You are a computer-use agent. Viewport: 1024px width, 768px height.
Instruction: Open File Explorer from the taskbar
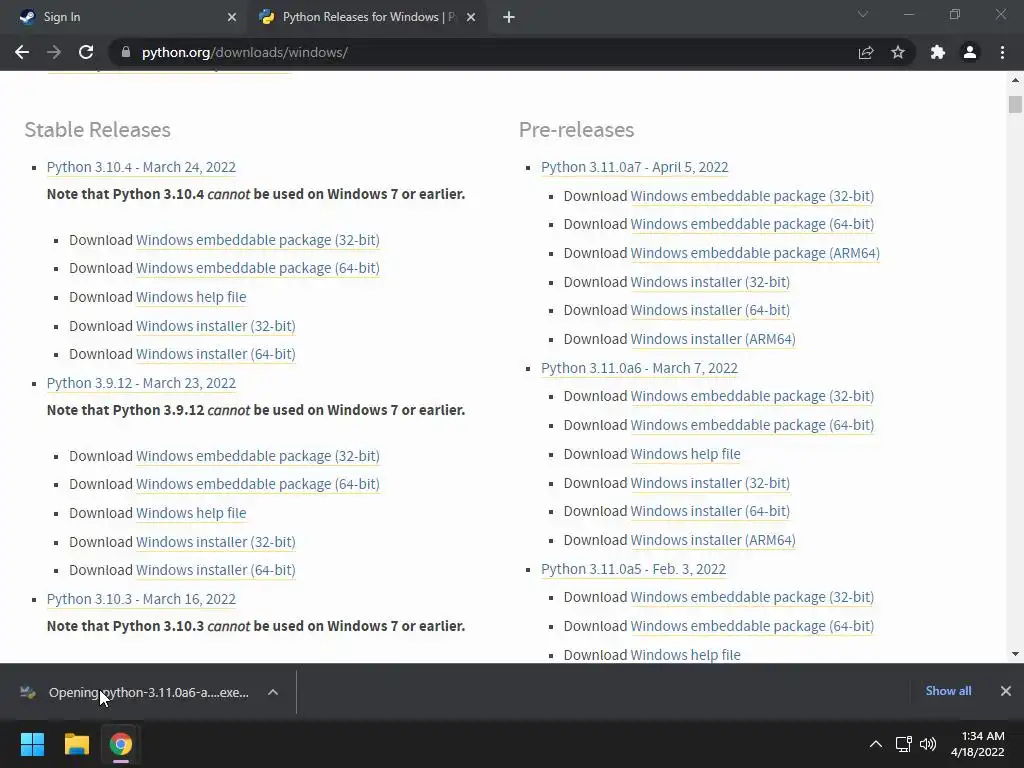coord(76,744)
